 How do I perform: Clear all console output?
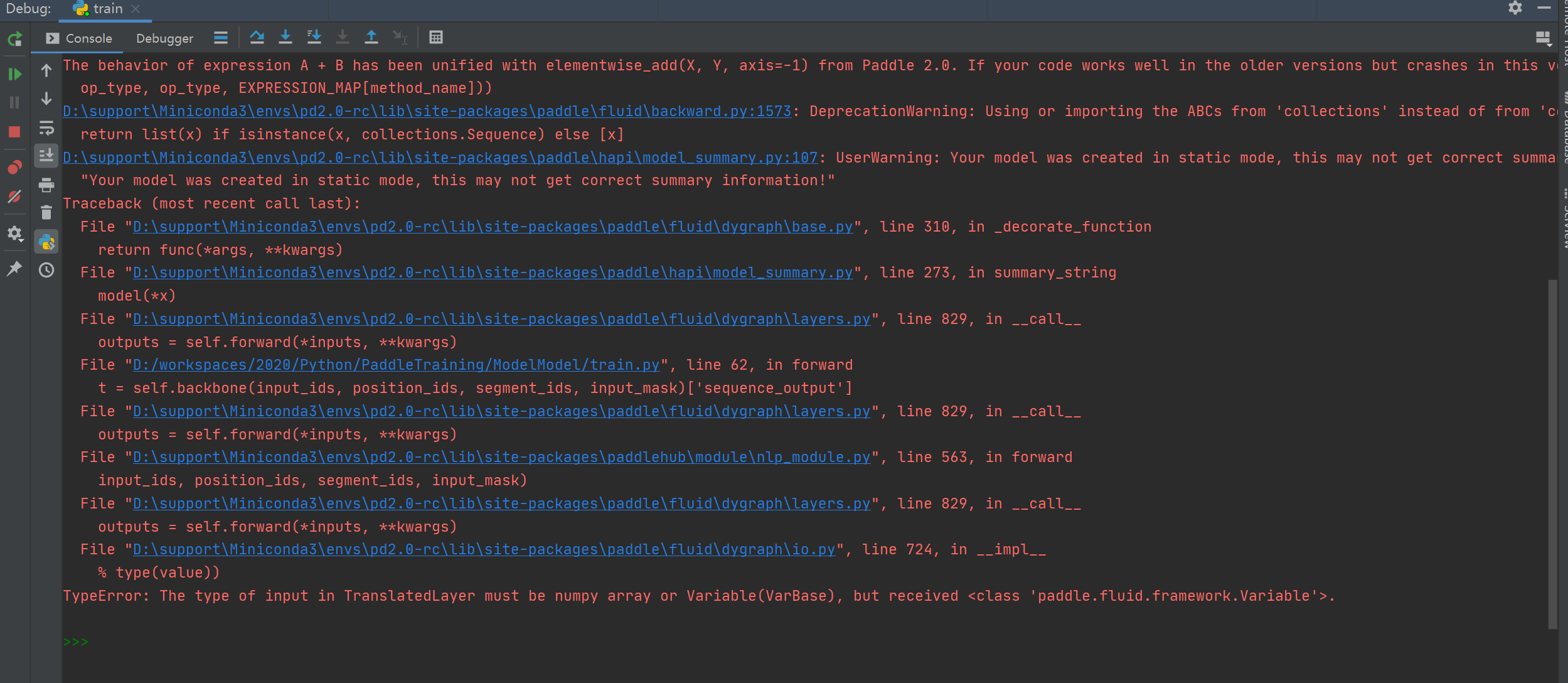pos(46,213)
